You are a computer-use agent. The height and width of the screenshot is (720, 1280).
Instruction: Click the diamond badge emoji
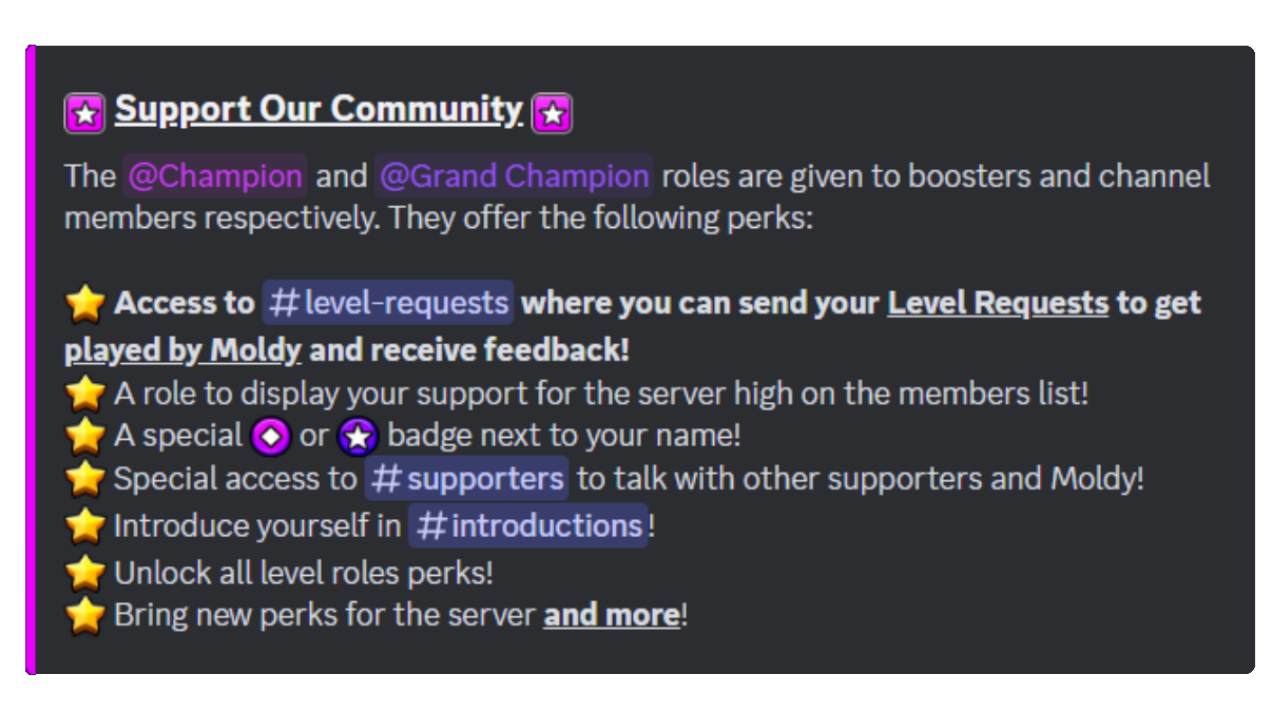tap(270, 436)
